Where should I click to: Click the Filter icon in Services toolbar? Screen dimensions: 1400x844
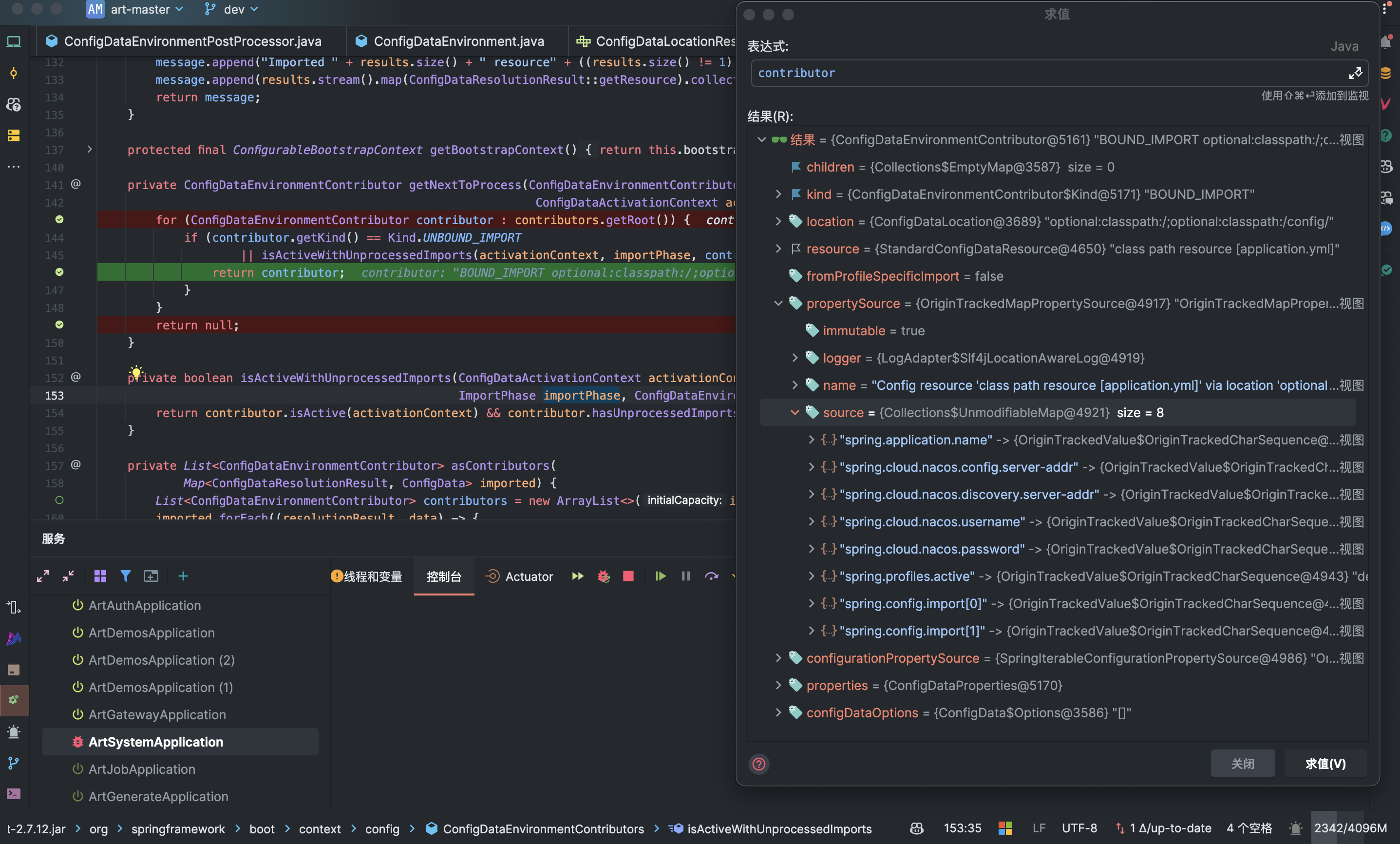click(126, 576)
